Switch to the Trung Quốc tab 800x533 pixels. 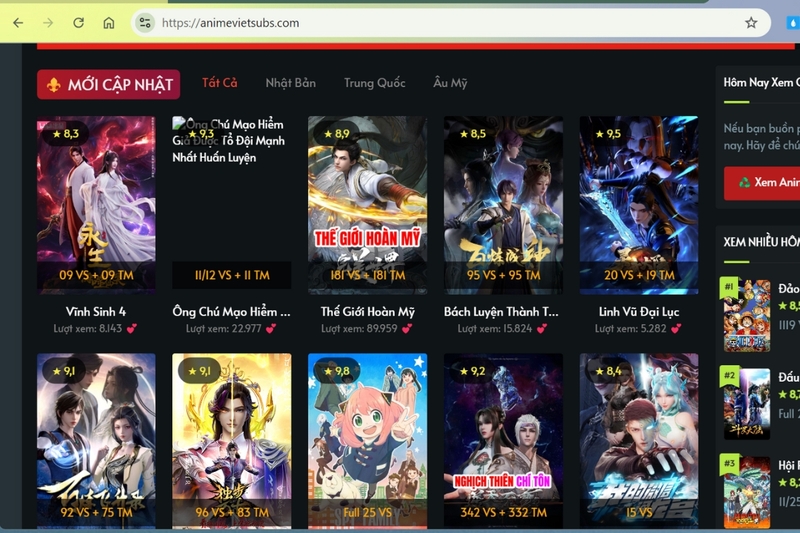(x=374, y=83)
